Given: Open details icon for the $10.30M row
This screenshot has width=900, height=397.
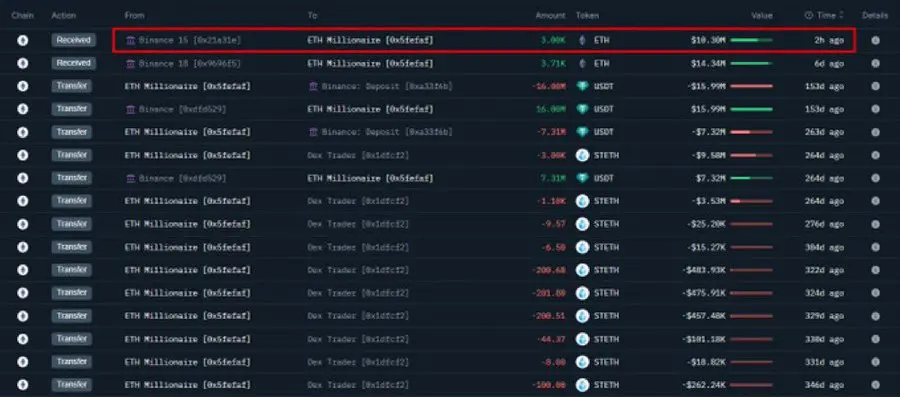Looking at the screenshot, I should 875,40.
